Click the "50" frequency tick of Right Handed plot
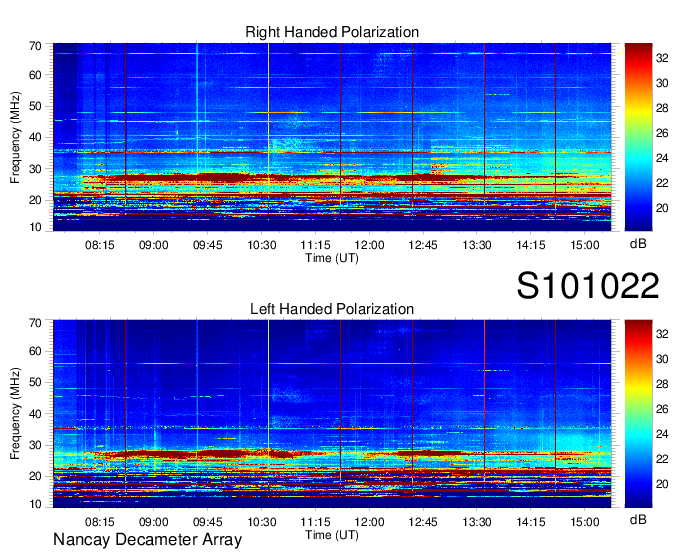This screenshot has height=552, width=680. 35,107
